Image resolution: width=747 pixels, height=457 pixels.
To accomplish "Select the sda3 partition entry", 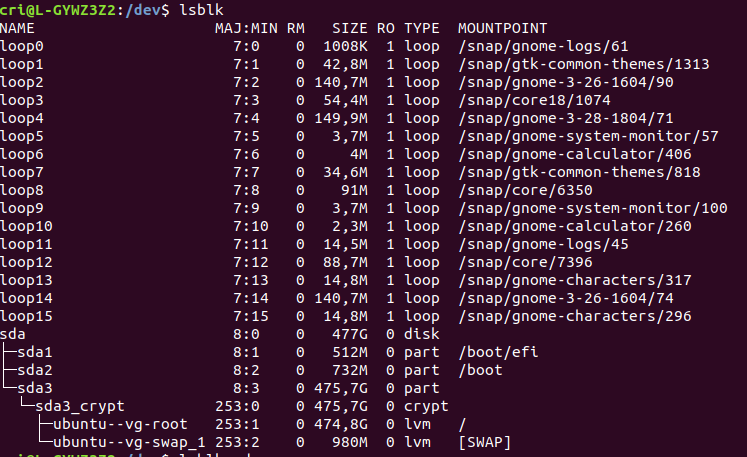I will [x=36, y=388].
